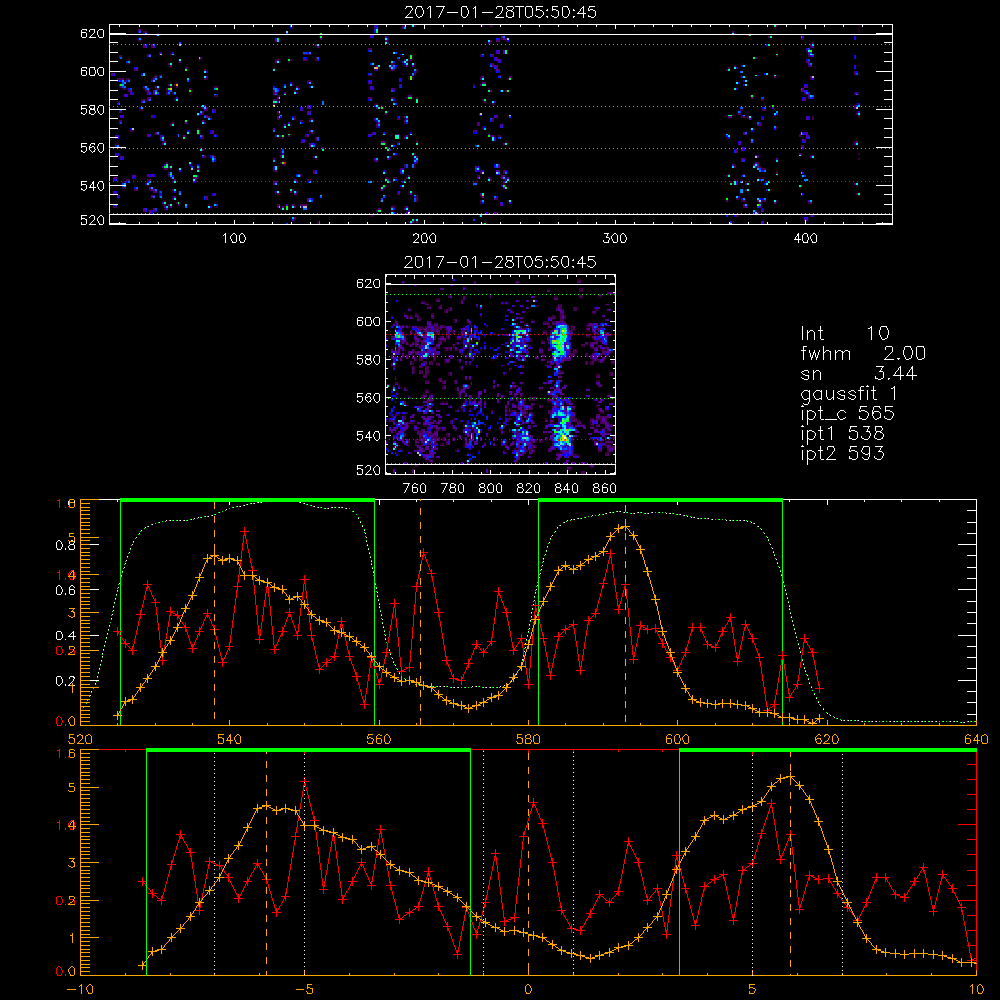Click dashed orange marker at 0 in bottom plot
The image size is (1000, 1000).
click(x=528, y=863)
